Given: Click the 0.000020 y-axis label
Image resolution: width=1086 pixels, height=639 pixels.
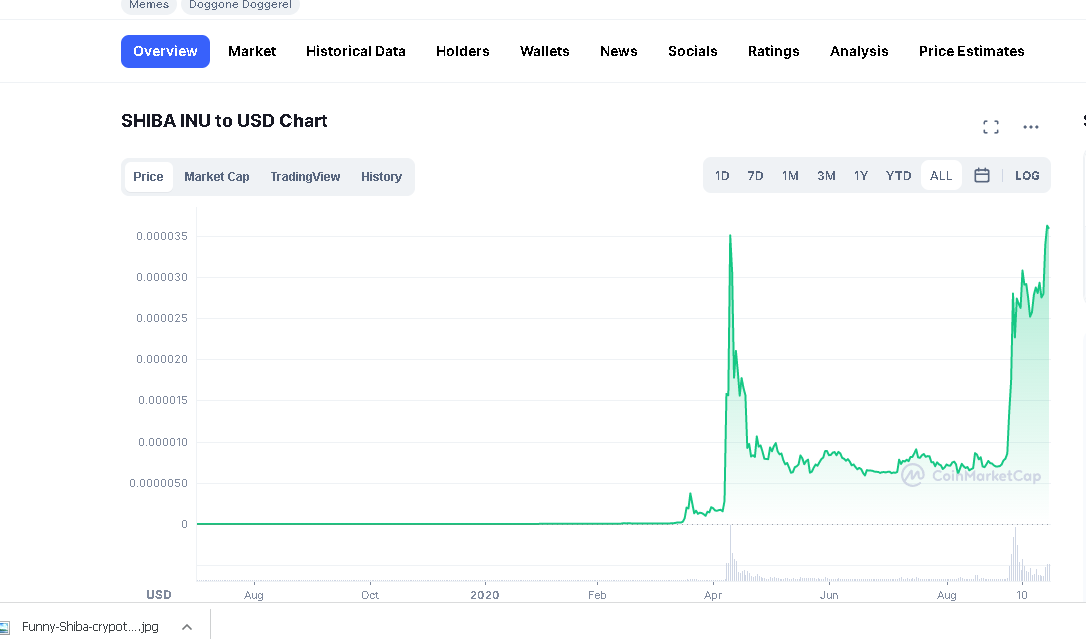Looking at the screenshot, I should (x=162, y=359).
